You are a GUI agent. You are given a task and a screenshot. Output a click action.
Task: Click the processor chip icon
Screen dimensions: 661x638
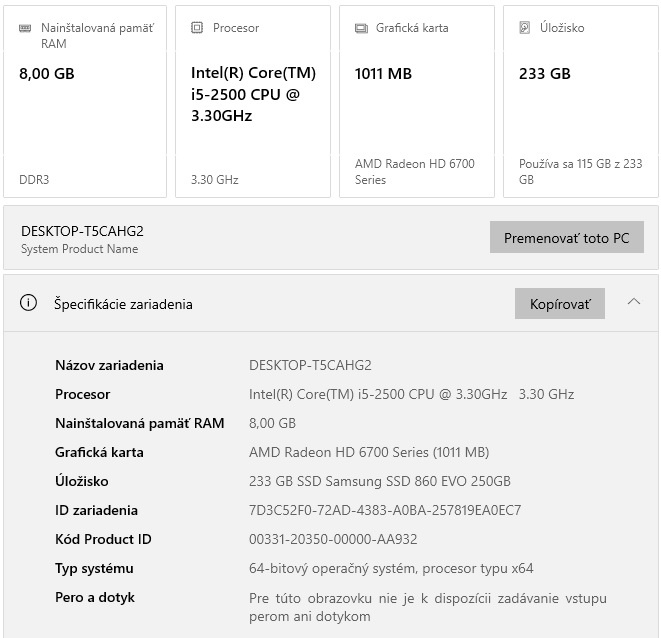(197, 28)
